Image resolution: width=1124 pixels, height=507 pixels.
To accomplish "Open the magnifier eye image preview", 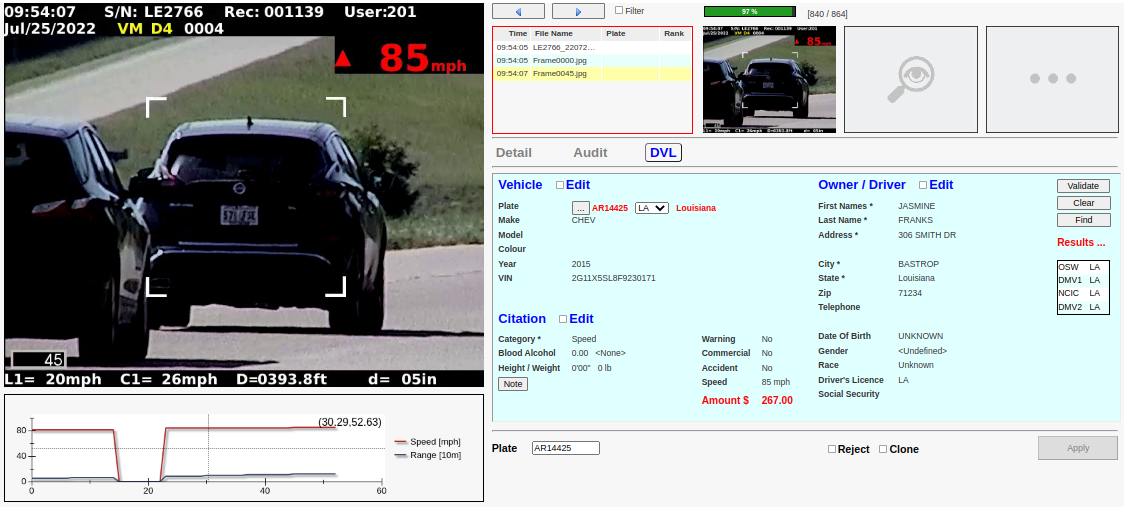I will [x=910, y=79].
